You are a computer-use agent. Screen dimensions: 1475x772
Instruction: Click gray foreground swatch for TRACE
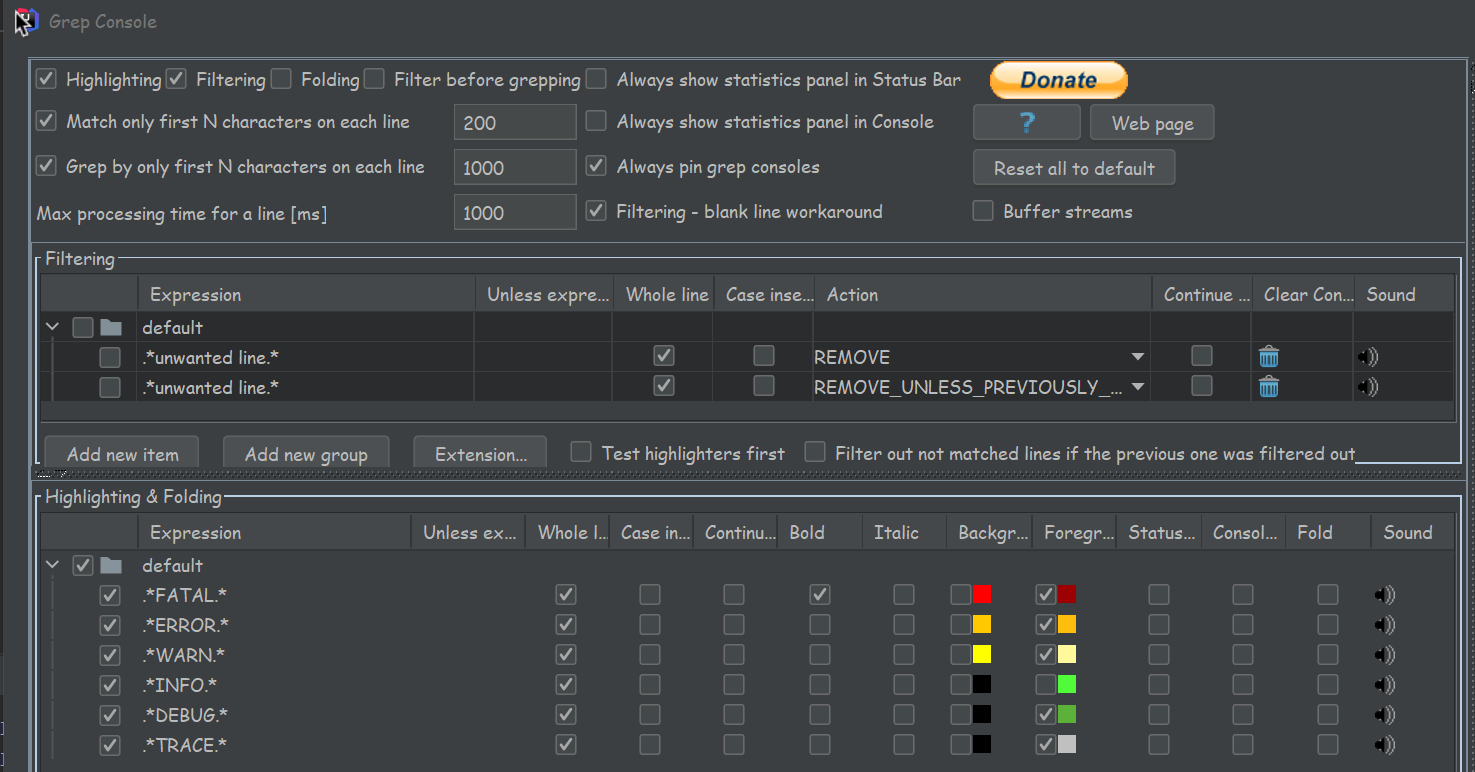tap(1067, 745)
